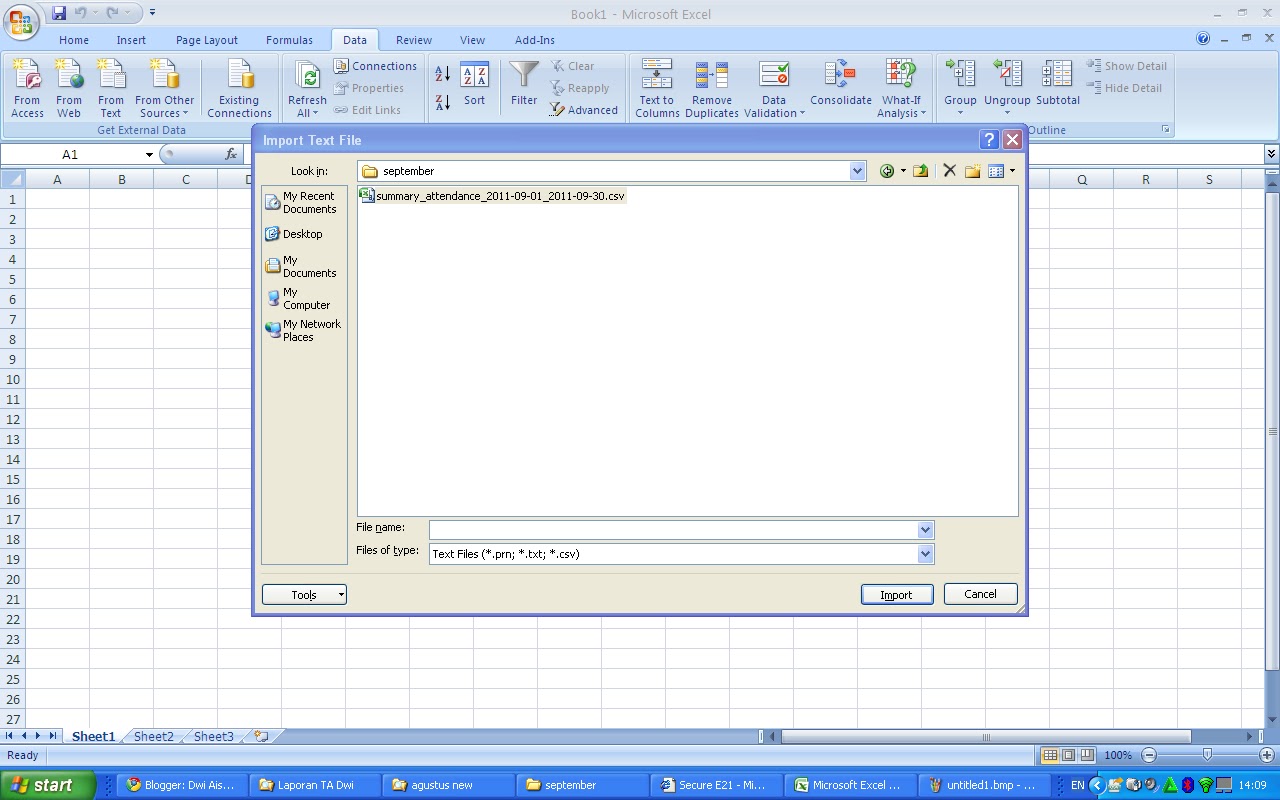The height and width of the screenshot is (800, 1280).
Task: Click Text to Columns icon
Action: pyautogui.click(x=657, y=88)
